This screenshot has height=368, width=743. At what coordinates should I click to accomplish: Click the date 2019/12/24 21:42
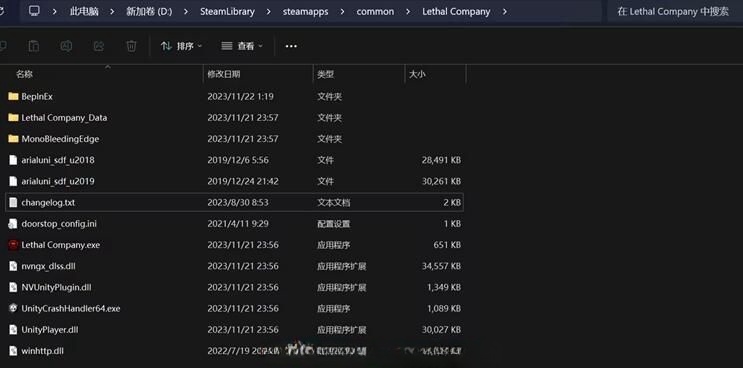(243, 181)
